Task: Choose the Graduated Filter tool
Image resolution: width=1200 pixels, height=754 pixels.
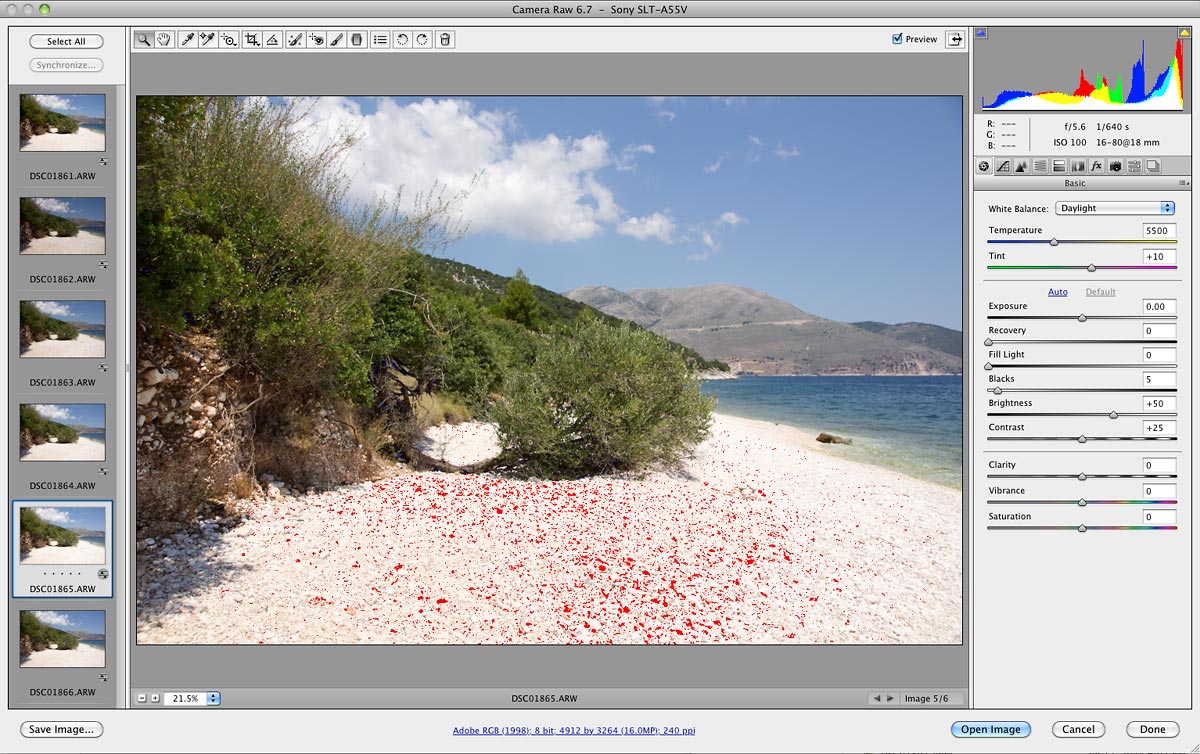Action: (356, 40)
